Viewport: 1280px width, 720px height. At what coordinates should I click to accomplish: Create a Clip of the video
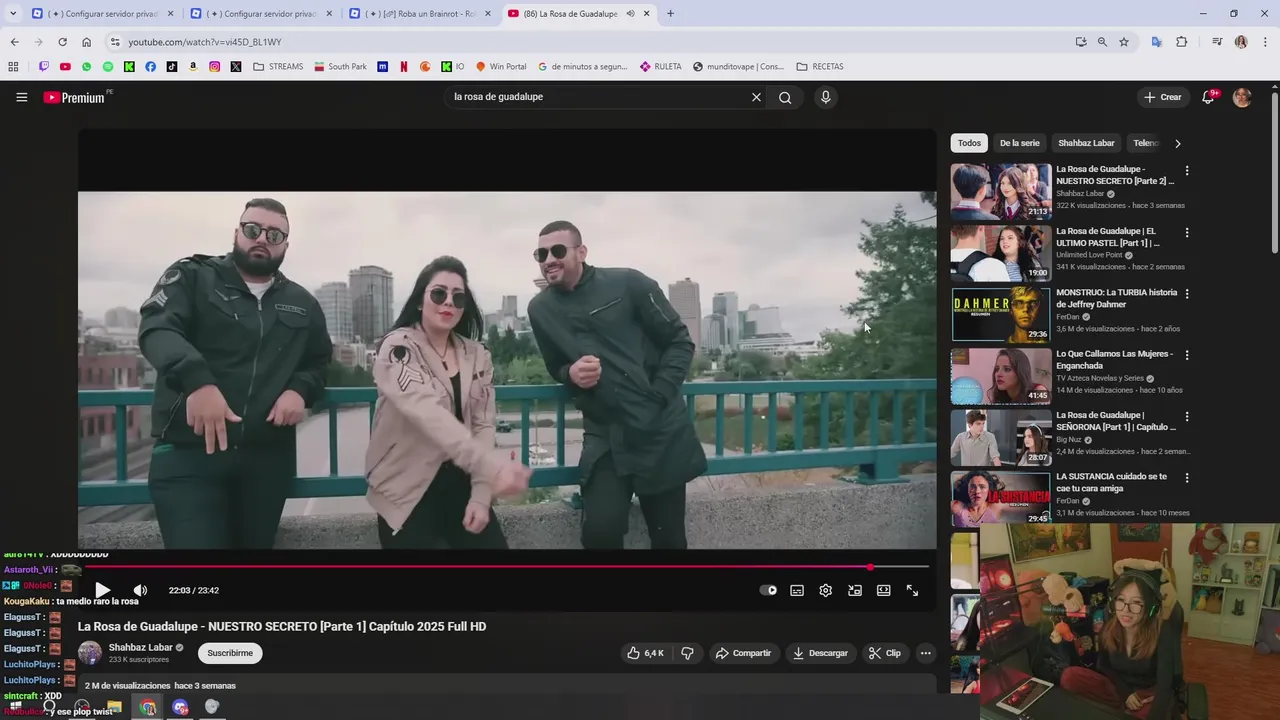(884, 653)
